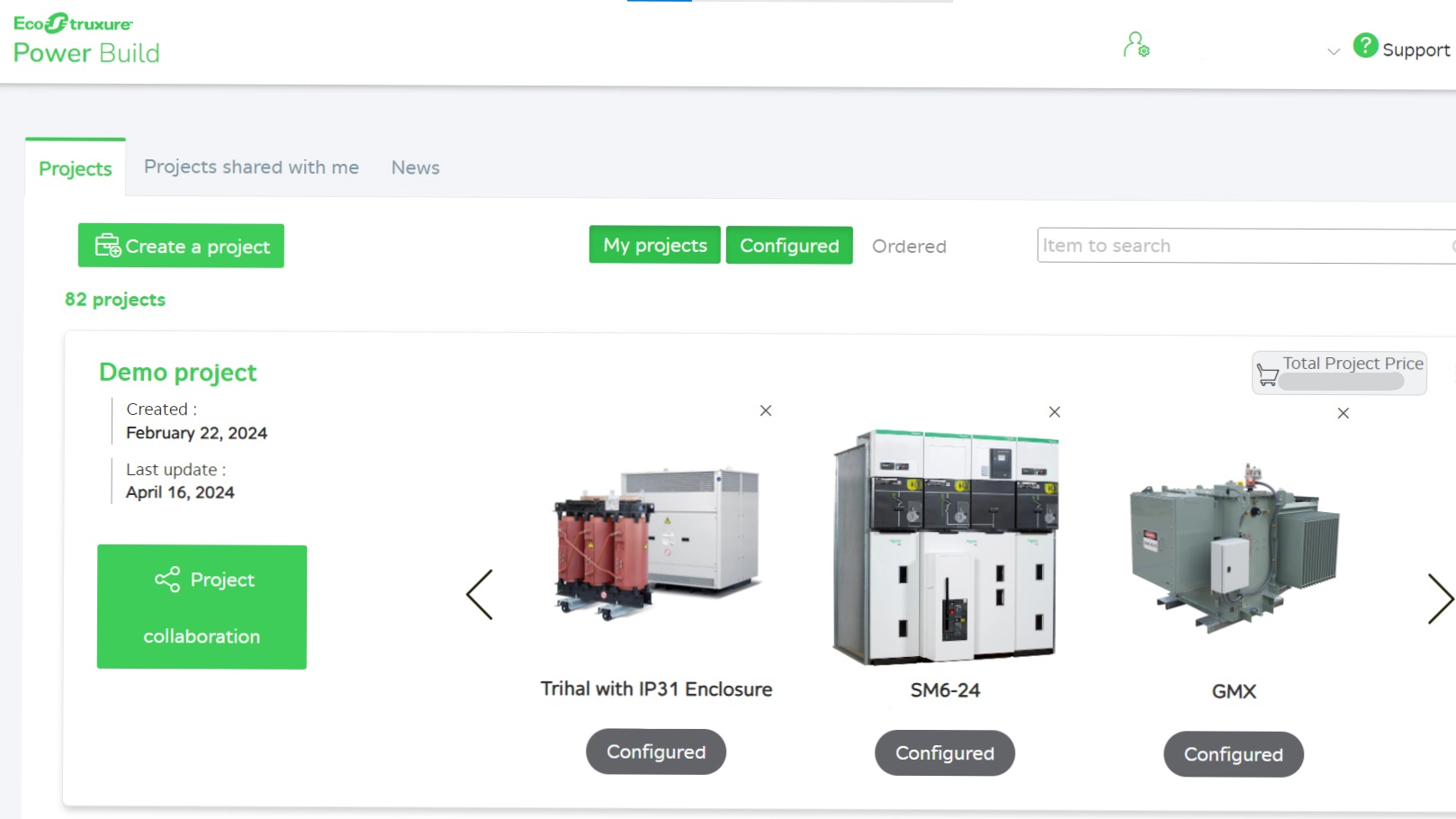
Task: Click the Project collaboration button
Action: [202, 607]
